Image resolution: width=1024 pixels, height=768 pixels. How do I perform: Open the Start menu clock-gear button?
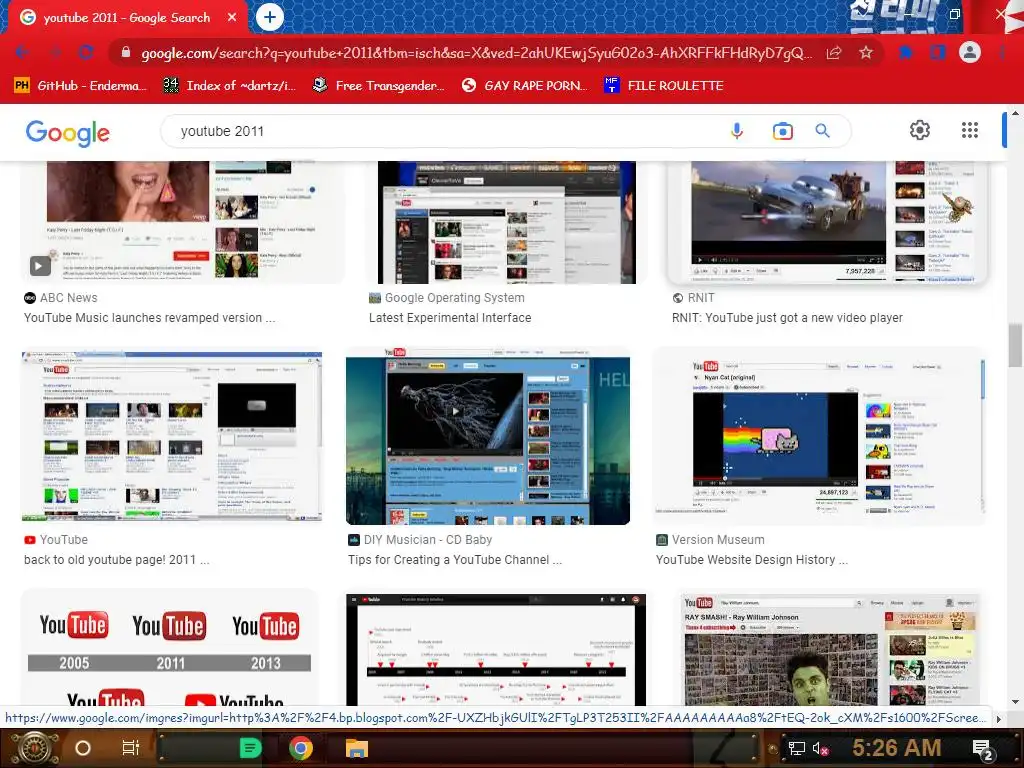(34, 748)
